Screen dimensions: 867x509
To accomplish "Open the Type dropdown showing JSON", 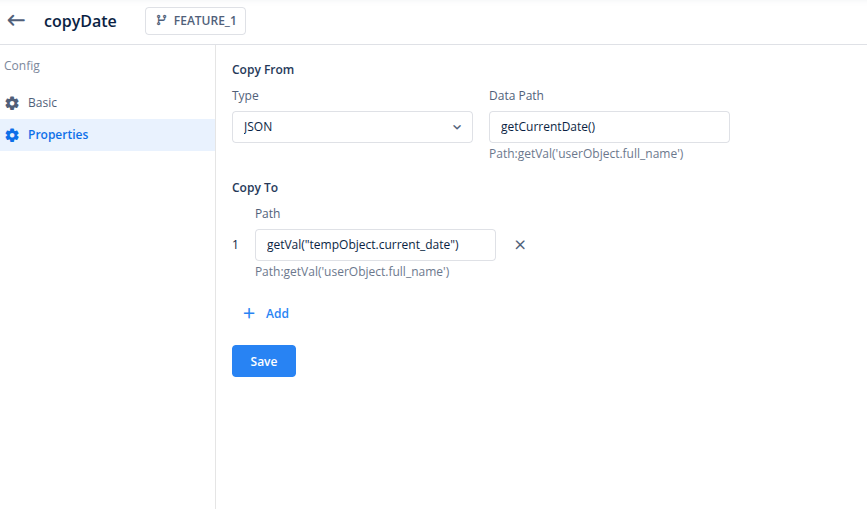I will click(352, 127).
